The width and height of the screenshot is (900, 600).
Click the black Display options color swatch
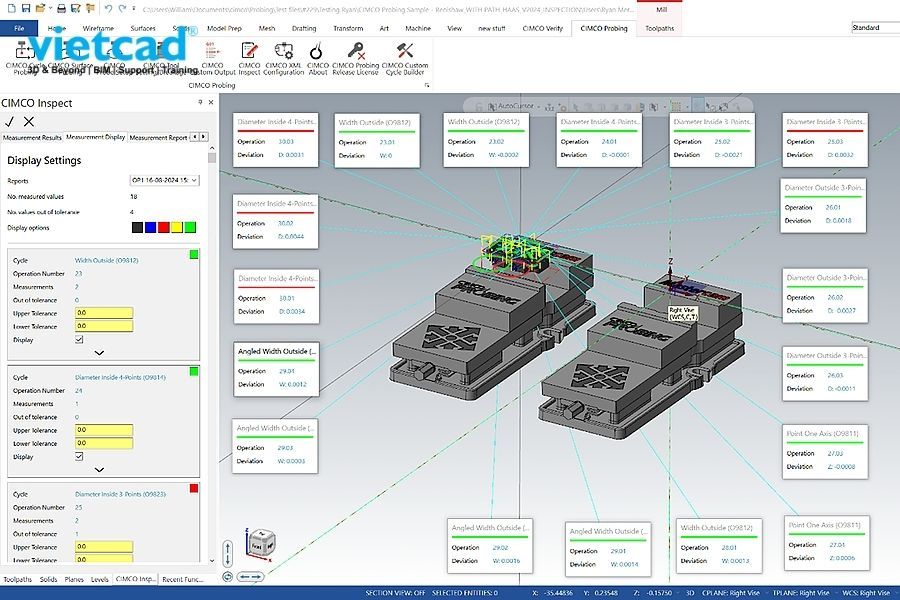click(137, 227)
